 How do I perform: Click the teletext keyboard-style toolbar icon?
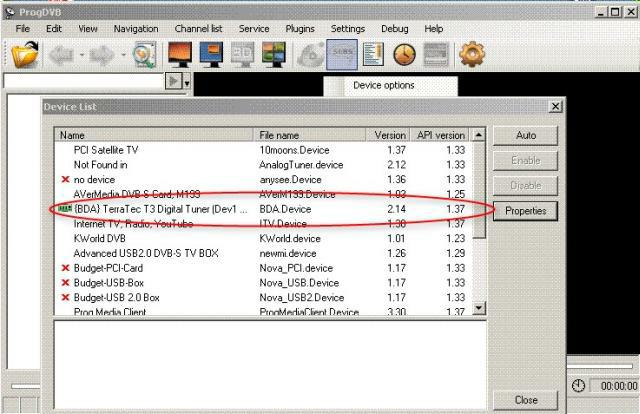[434, 55]
